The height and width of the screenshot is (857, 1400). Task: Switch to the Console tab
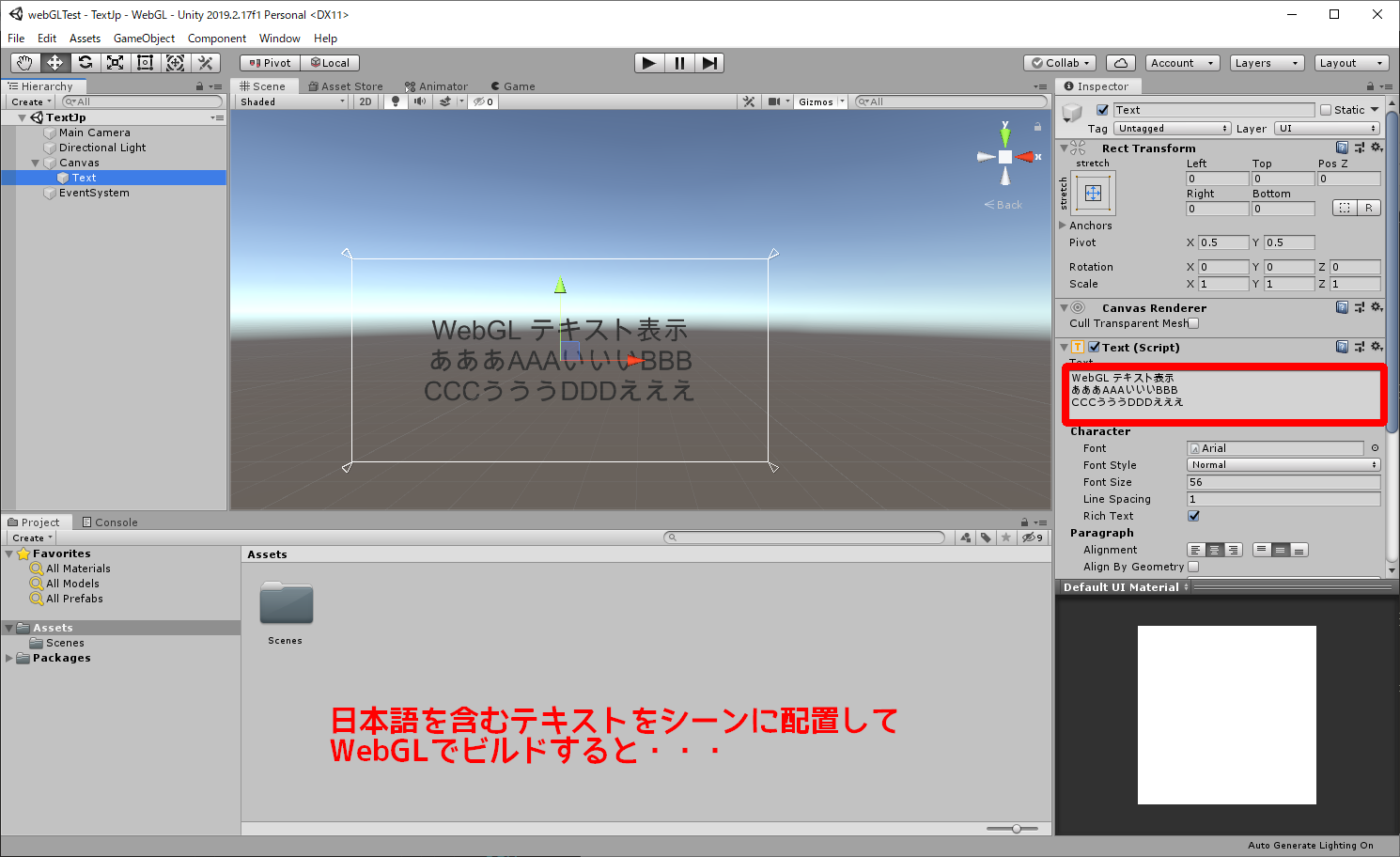[x=109, y=522]
